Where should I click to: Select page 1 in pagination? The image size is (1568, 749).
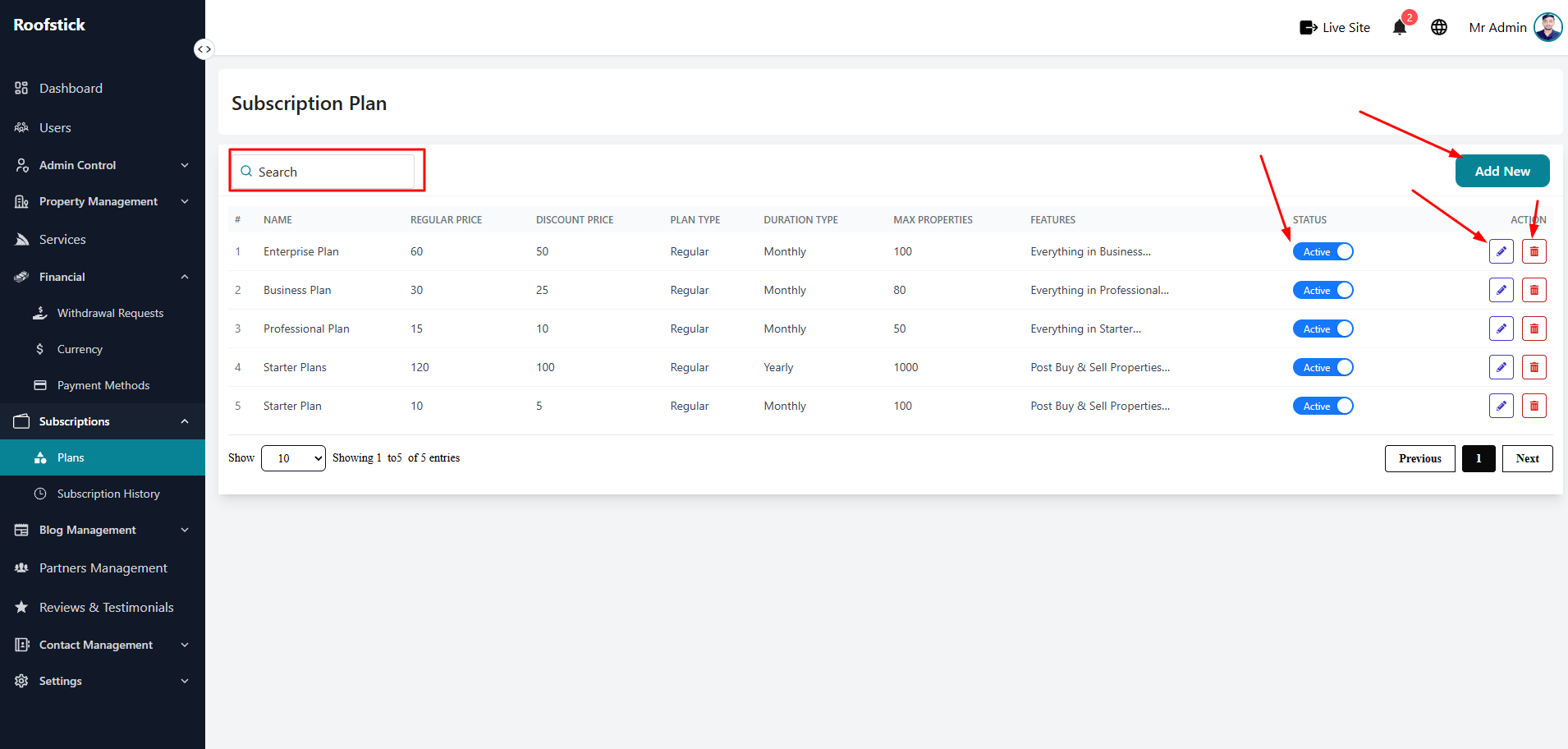tap(1479, 458)
